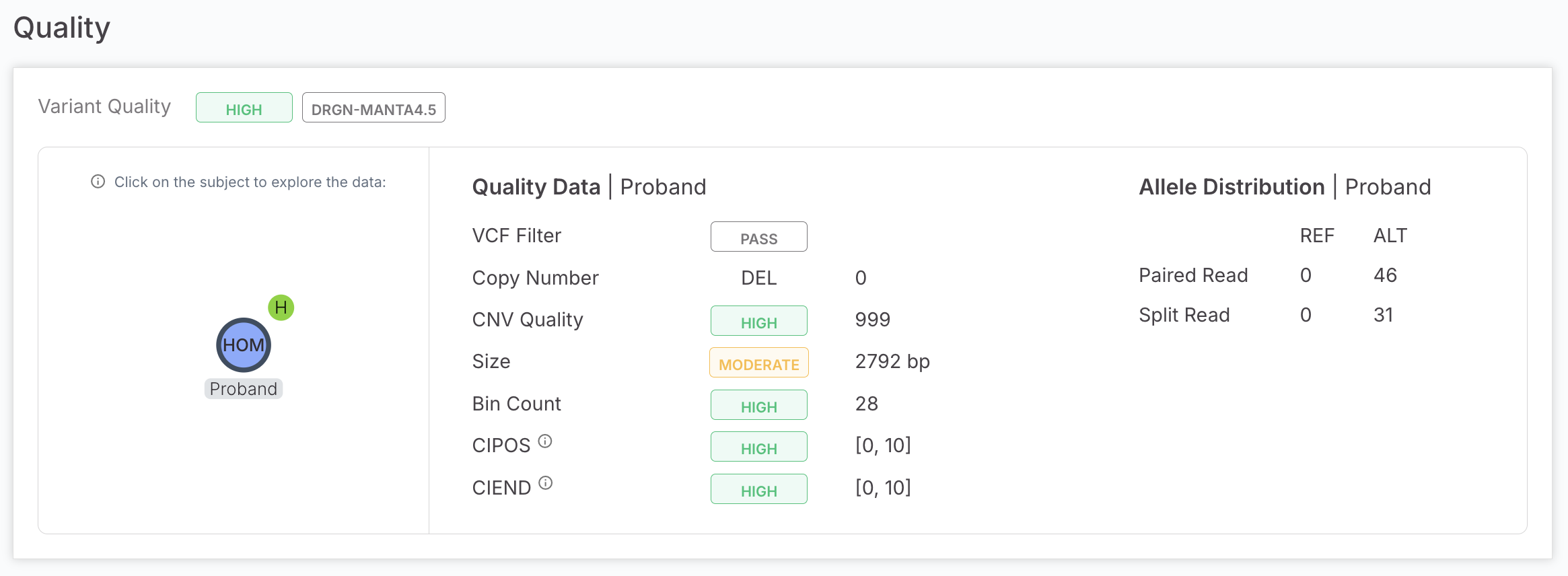Click the Split Read ALT value 31
The image size is (1568, 576).
click(1383, 315)
